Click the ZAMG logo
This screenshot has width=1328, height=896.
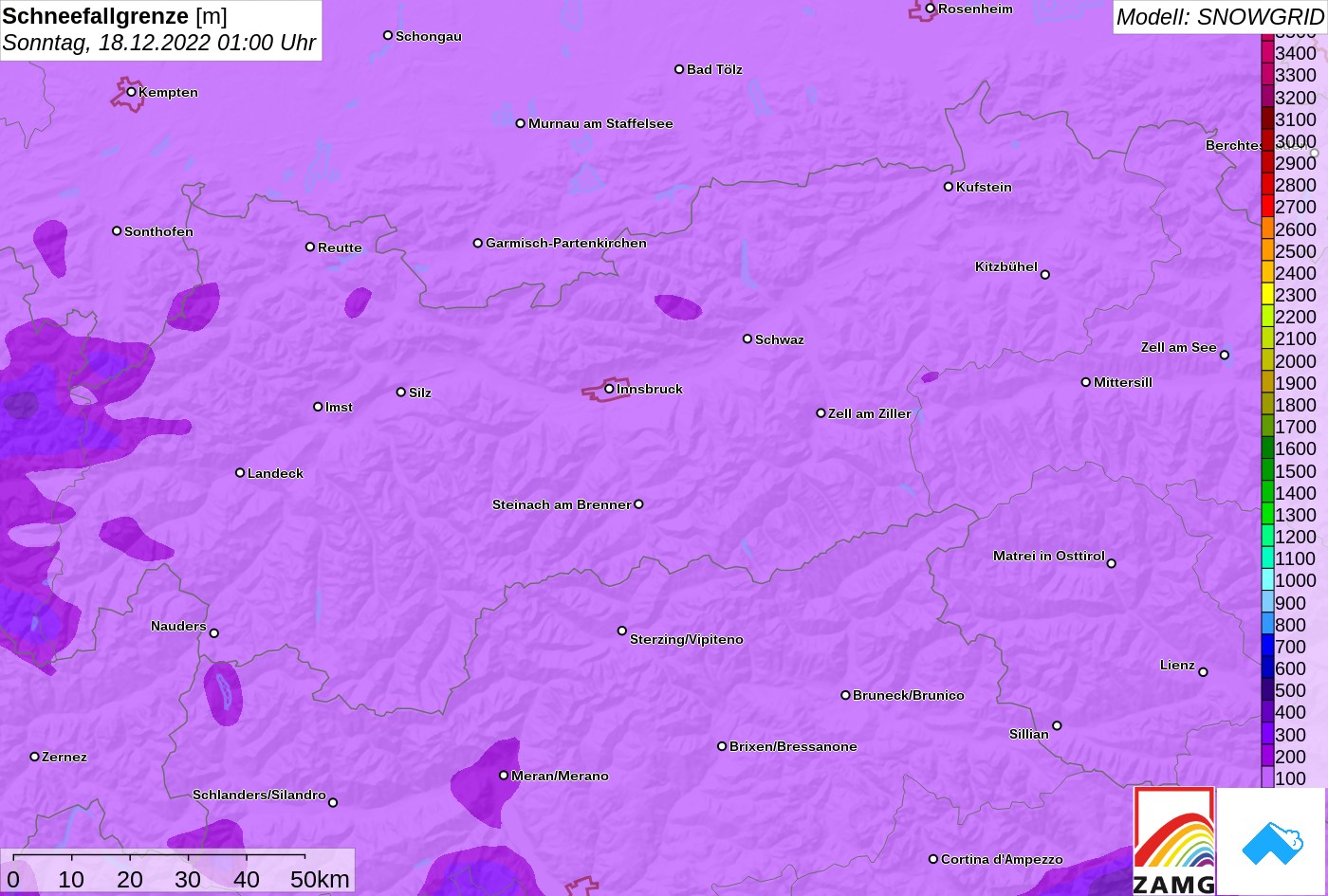tap(1174, 841)
